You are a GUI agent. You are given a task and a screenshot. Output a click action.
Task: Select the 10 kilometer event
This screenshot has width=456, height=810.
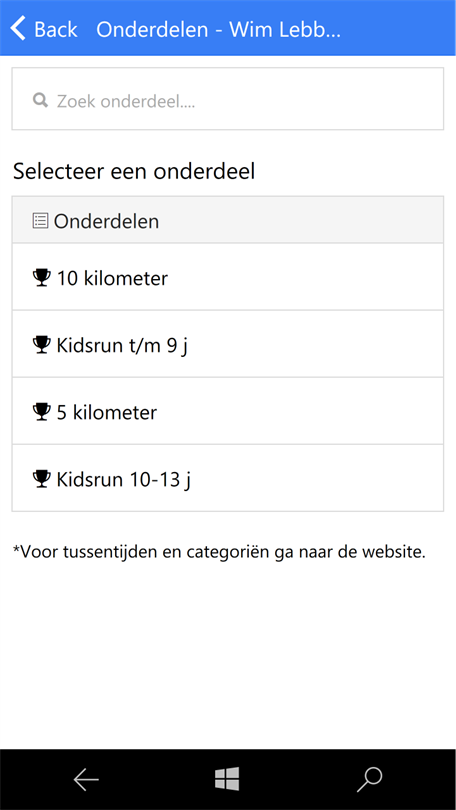[228, 277]
